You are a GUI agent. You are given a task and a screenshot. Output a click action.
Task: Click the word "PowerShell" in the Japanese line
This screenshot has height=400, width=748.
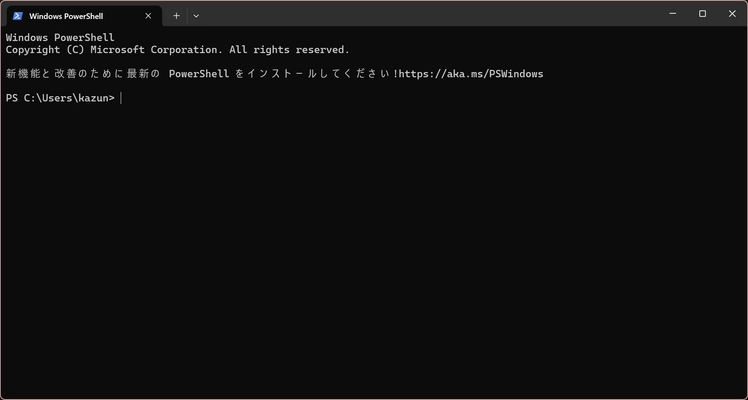199,74
